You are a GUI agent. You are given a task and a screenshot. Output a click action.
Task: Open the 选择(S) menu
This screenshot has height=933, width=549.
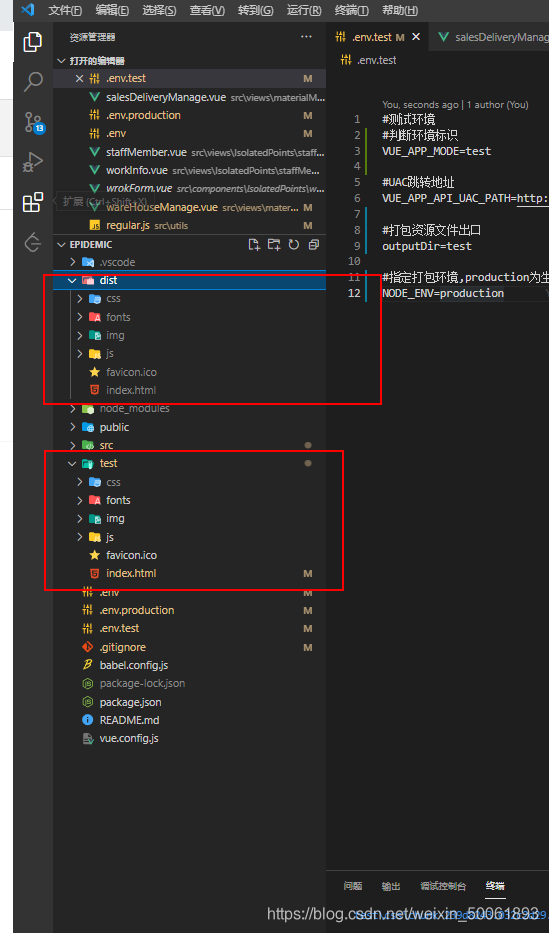[x=159, y=11]
